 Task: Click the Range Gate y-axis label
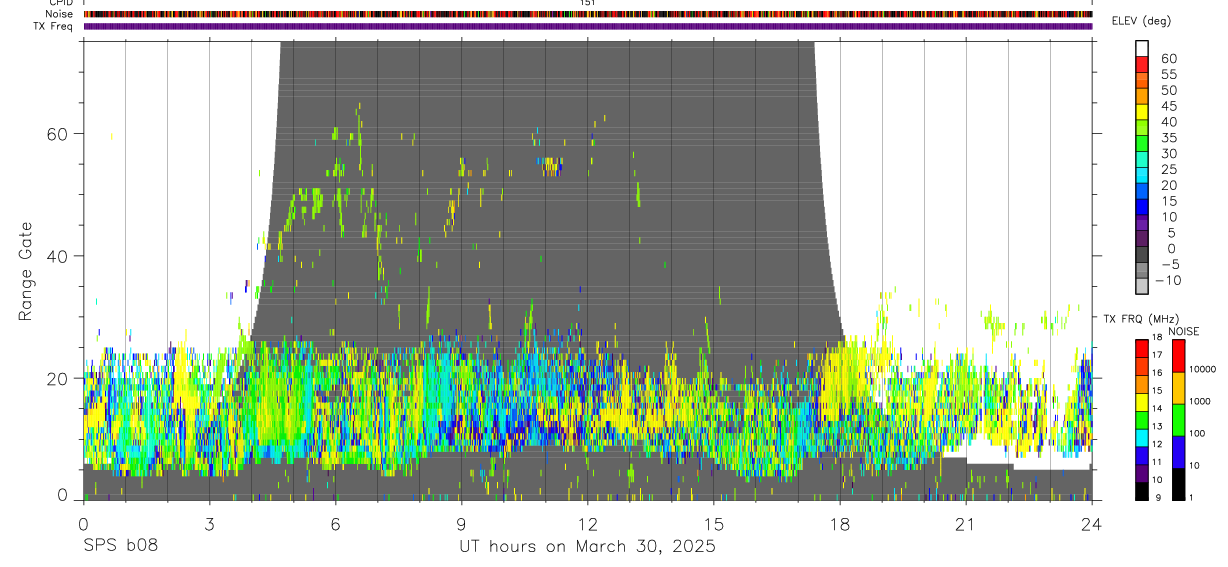tap(27, 270)
